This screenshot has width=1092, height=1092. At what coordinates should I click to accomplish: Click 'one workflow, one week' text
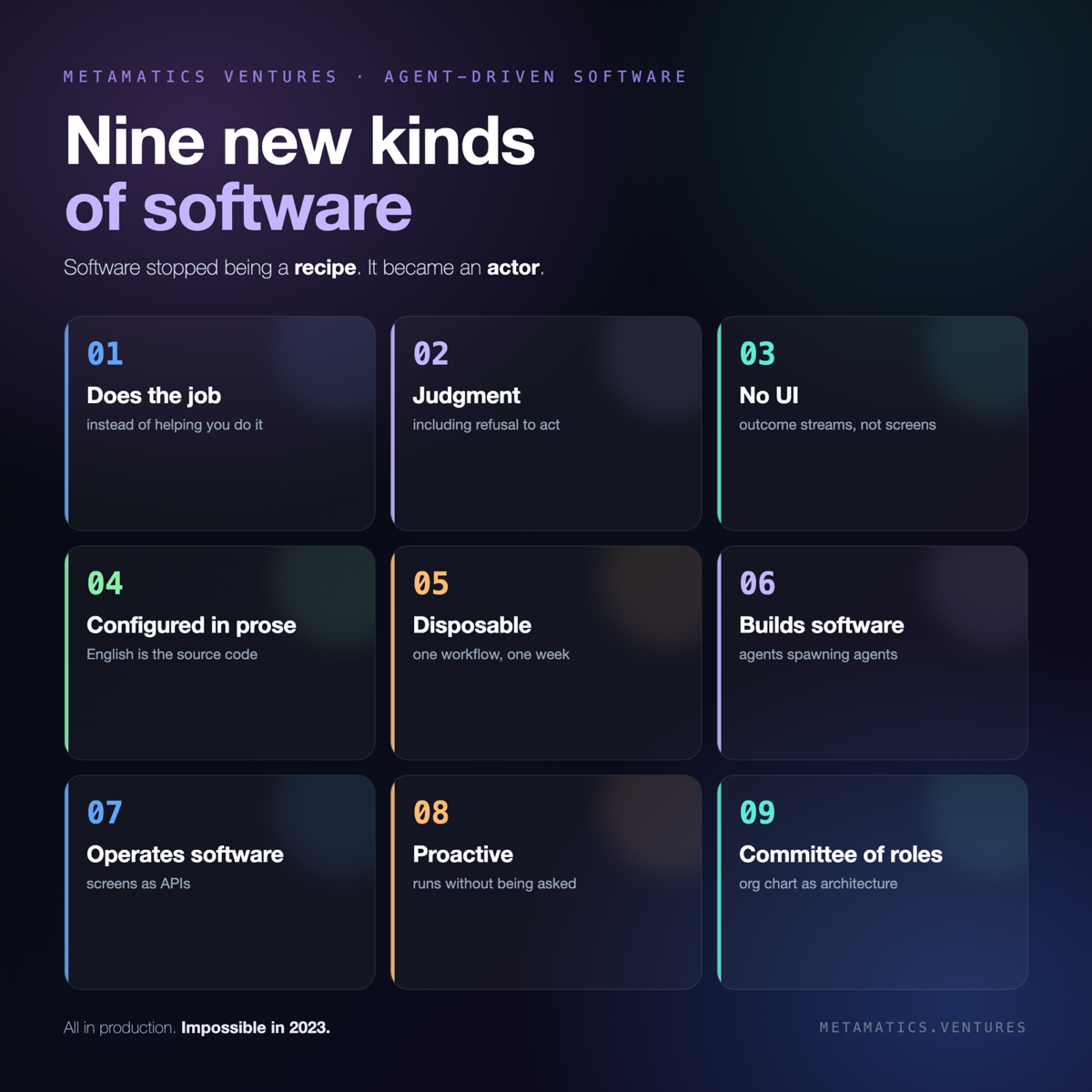point(491,654)
